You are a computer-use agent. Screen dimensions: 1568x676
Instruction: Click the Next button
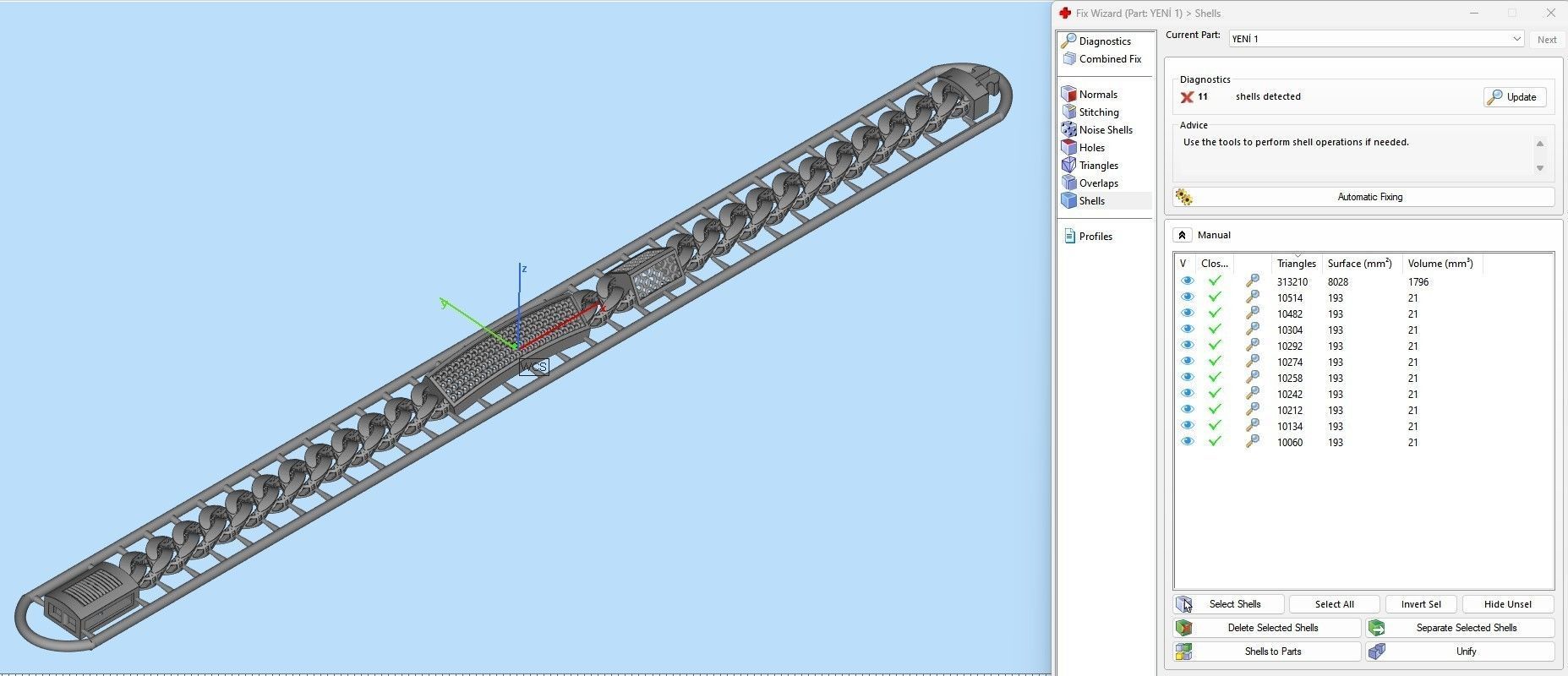1547,40
